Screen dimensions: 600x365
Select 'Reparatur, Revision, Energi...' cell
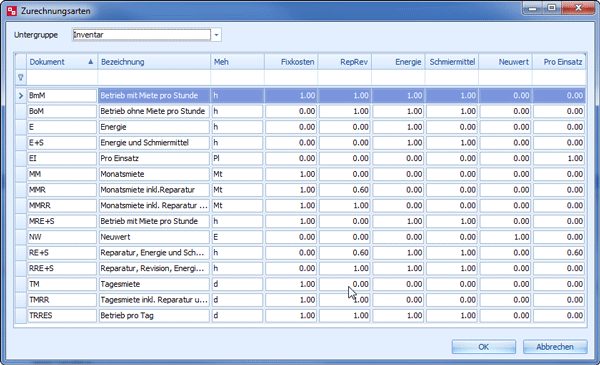click(154, 268)
